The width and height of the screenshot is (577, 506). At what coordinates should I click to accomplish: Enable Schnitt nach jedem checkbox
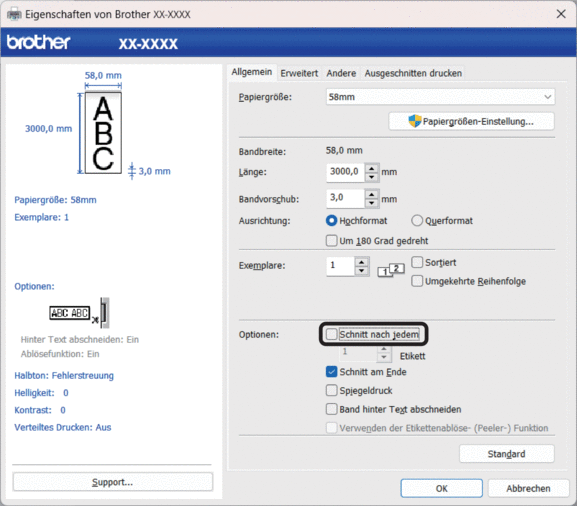[x=331, y=334]
